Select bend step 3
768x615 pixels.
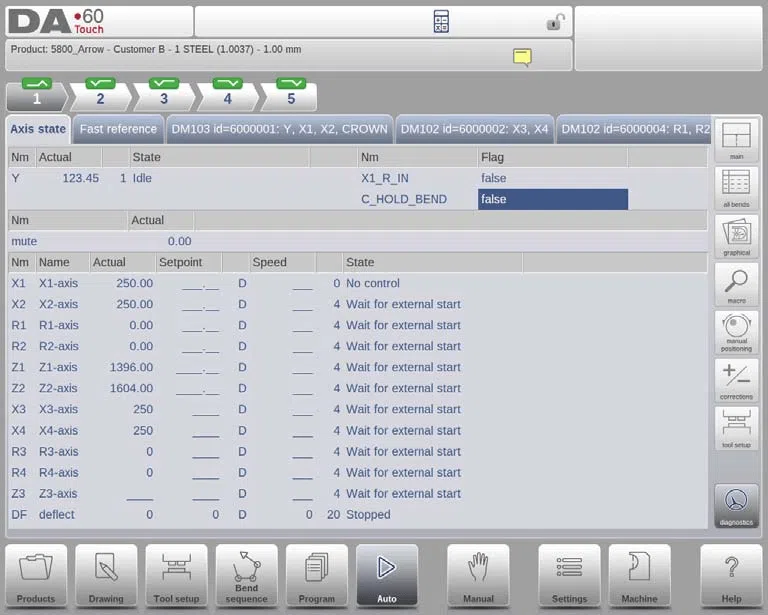pyautogui.click(x=164, y=96)
